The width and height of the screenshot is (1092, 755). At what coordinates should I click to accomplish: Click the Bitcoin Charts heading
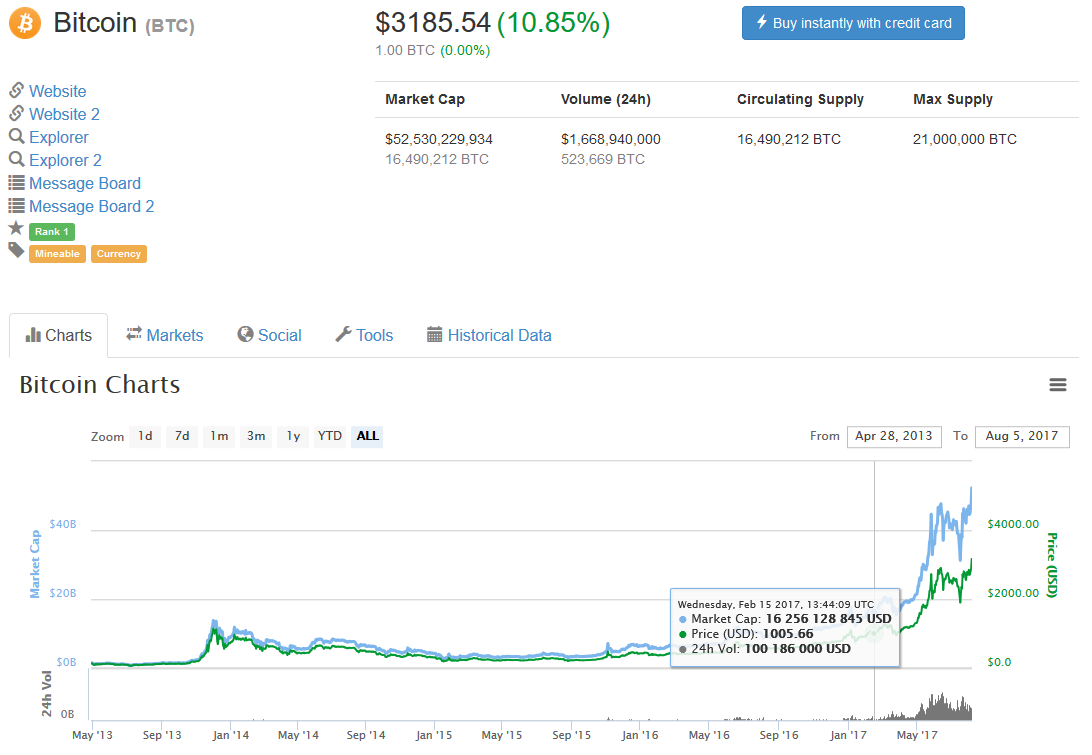click(x=100, y=384)
